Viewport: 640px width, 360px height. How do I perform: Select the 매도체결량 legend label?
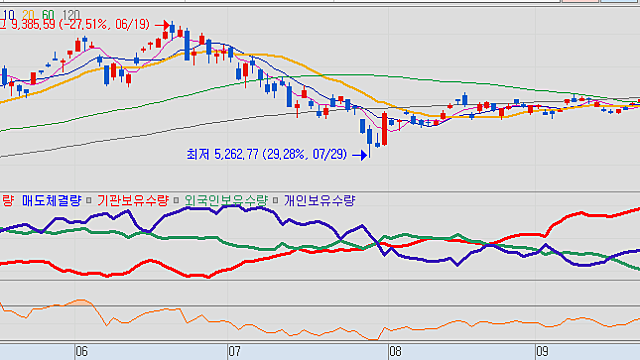pyautogui.click(x=51, y=201)
